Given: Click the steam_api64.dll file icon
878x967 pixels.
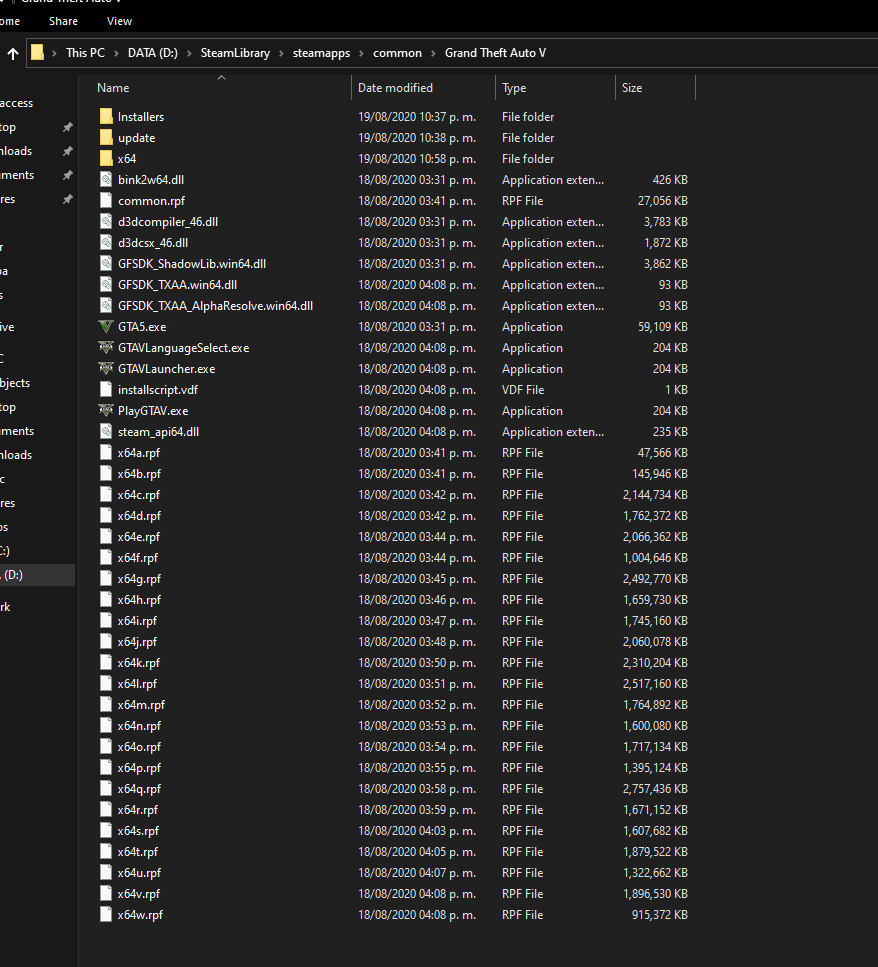Looking at the screenshot, I should (x=107, y=432).
